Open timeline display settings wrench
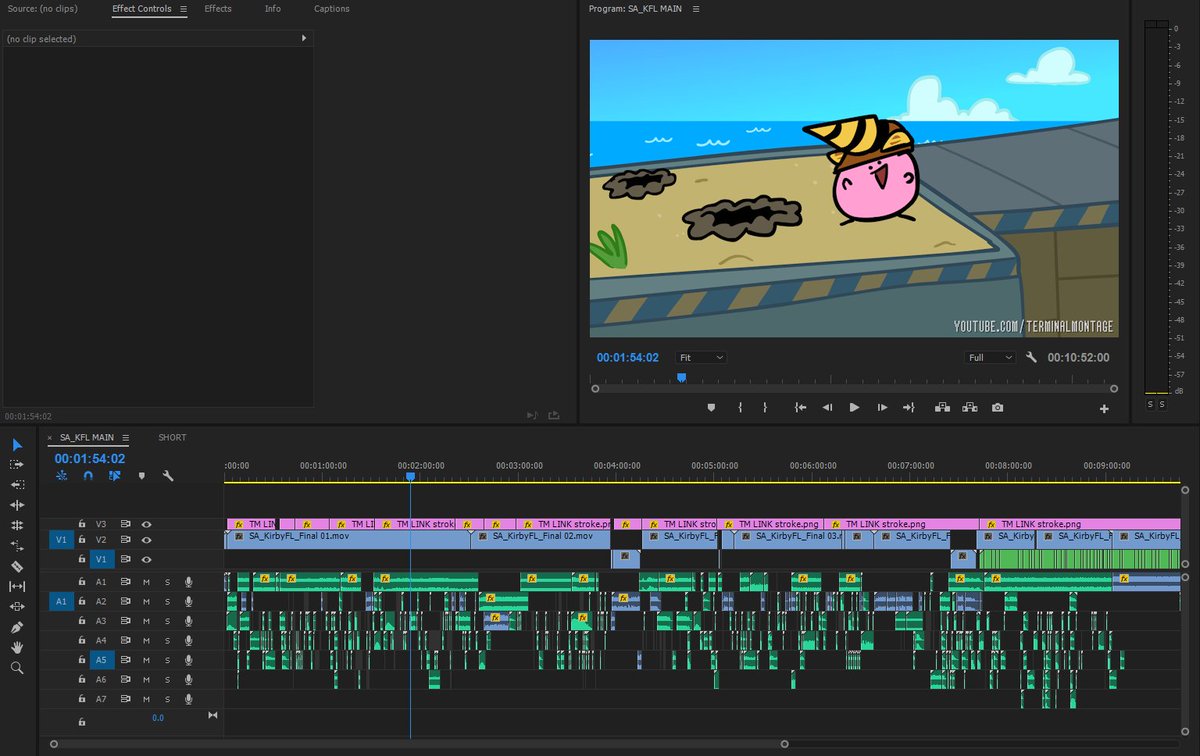1200x756 pixels. [x=168, y=476]
